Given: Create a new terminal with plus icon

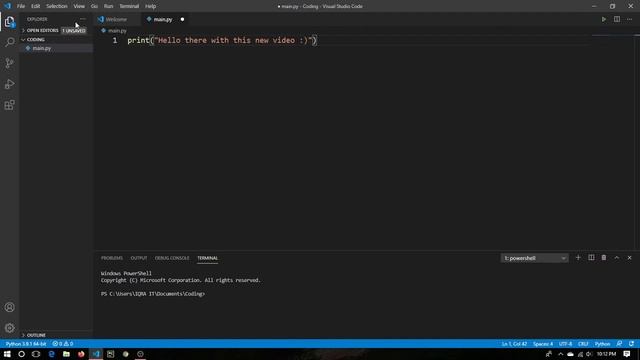Looking at the screenshot, I should click(x=578, y=258).
